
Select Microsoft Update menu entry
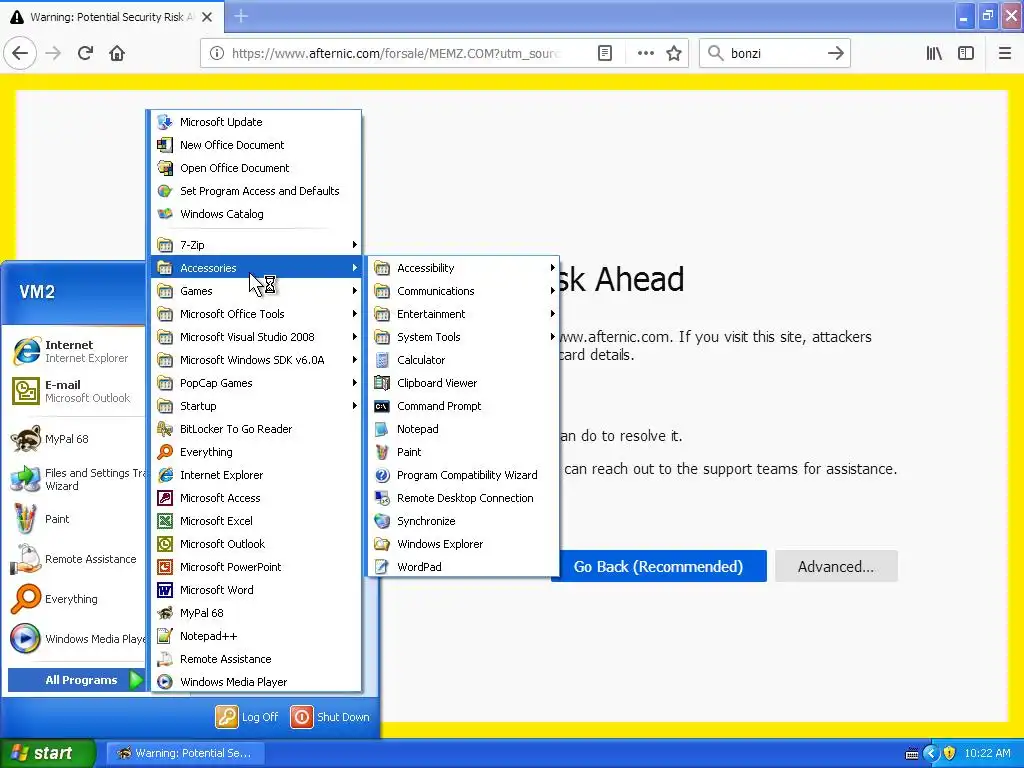click(256, 122)
